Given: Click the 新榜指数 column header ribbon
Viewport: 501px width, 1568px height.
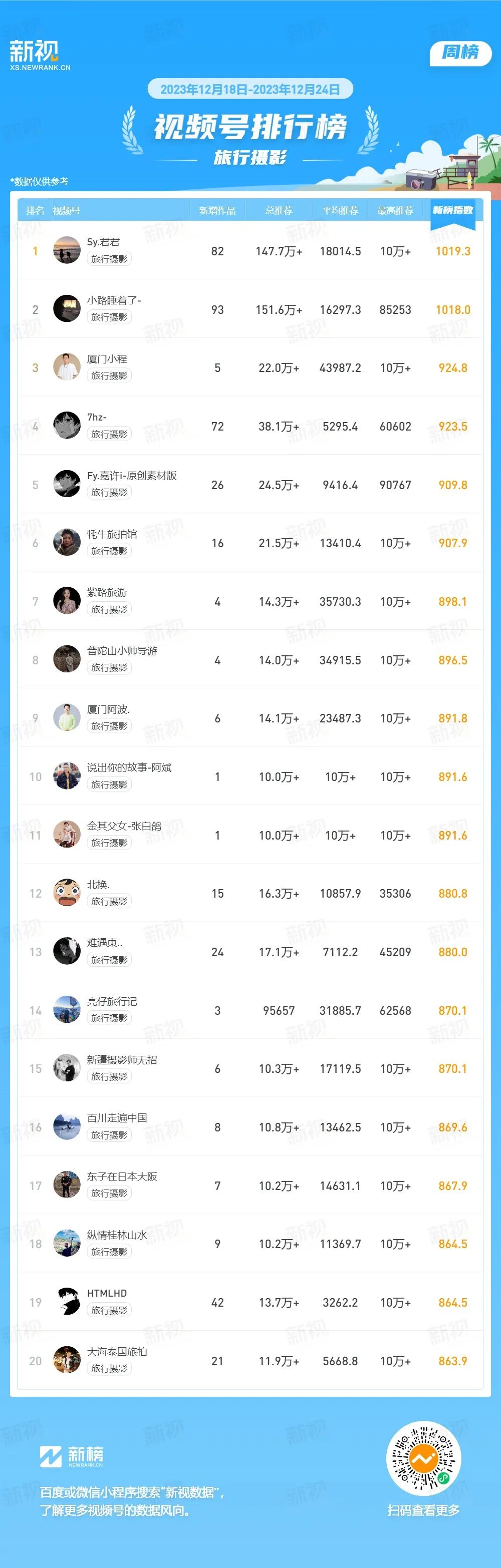Looking at the screenshot, I should click(453, 214).
